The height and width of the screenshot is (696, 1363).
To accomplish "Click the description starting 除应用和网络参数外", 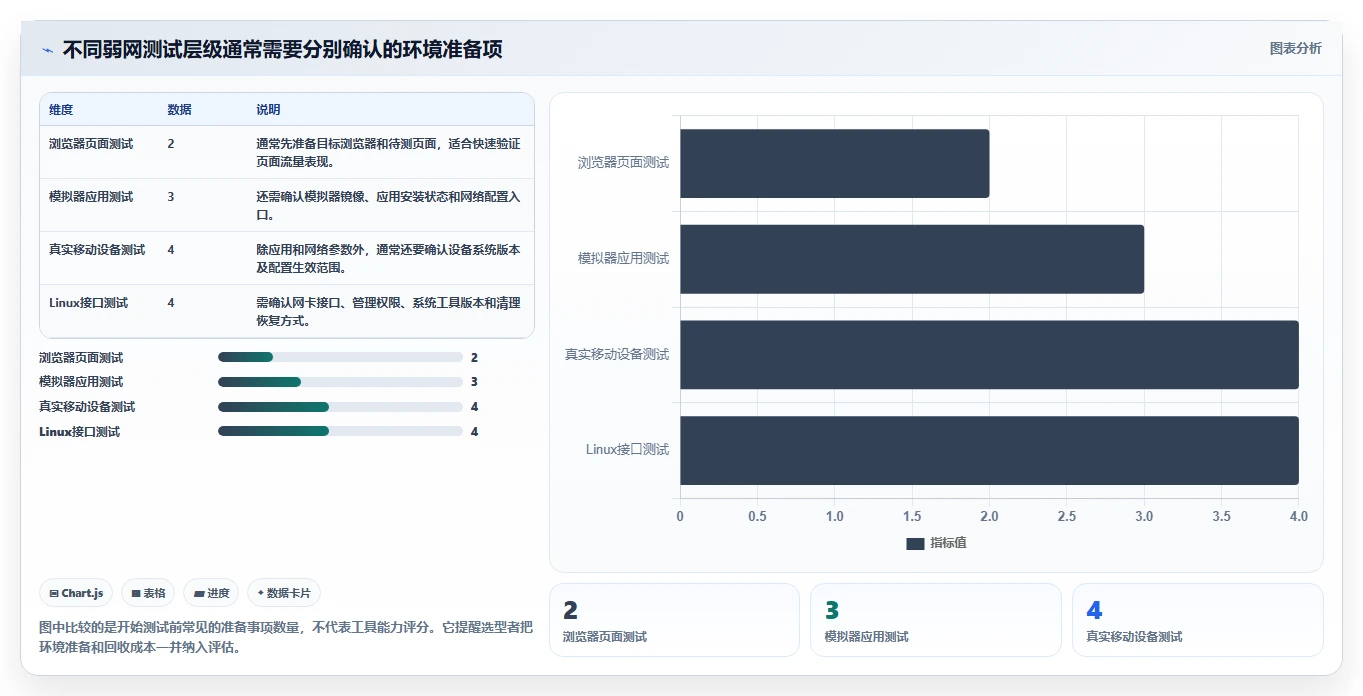I will click(388, 258).
